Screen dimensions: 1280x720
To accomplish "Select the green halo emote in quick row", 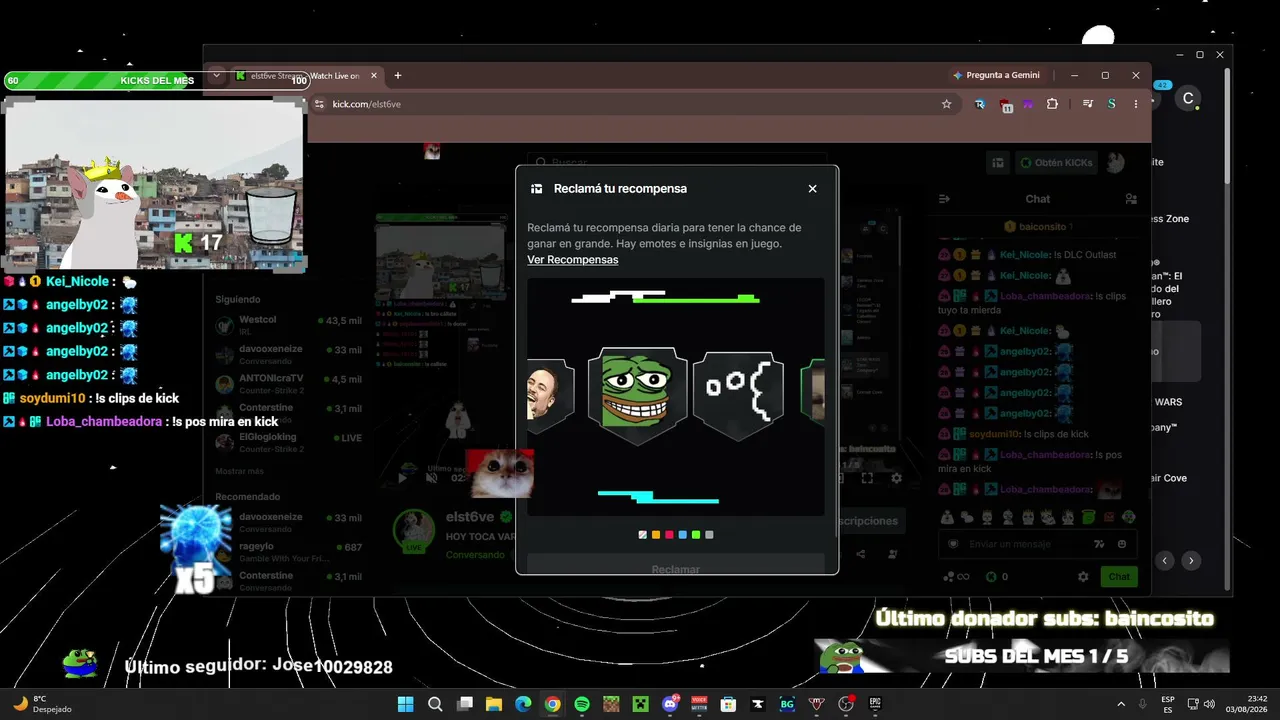I will [x=1088, y=517].
